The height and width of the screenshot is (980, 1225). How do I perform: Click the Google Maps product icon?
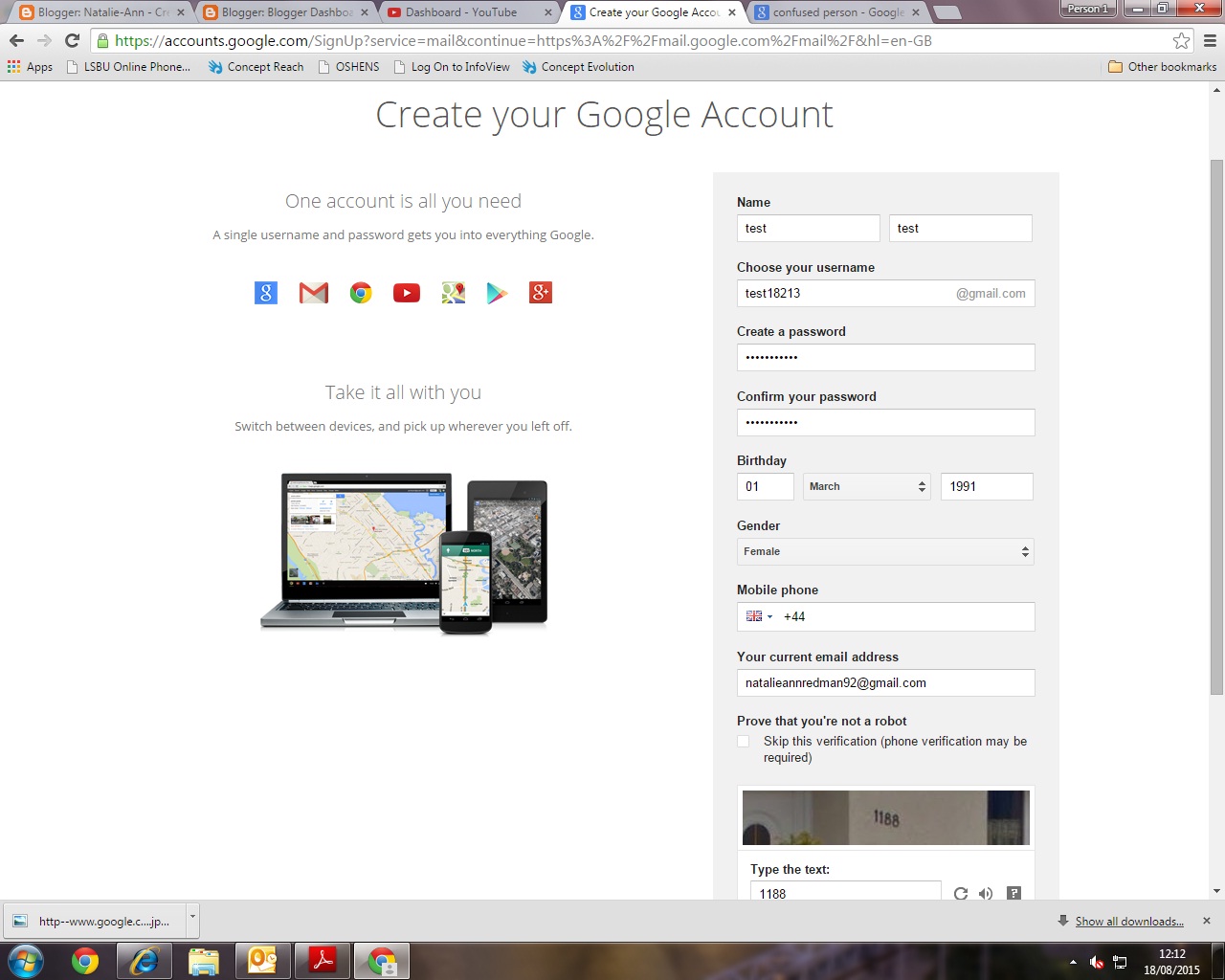454,293
